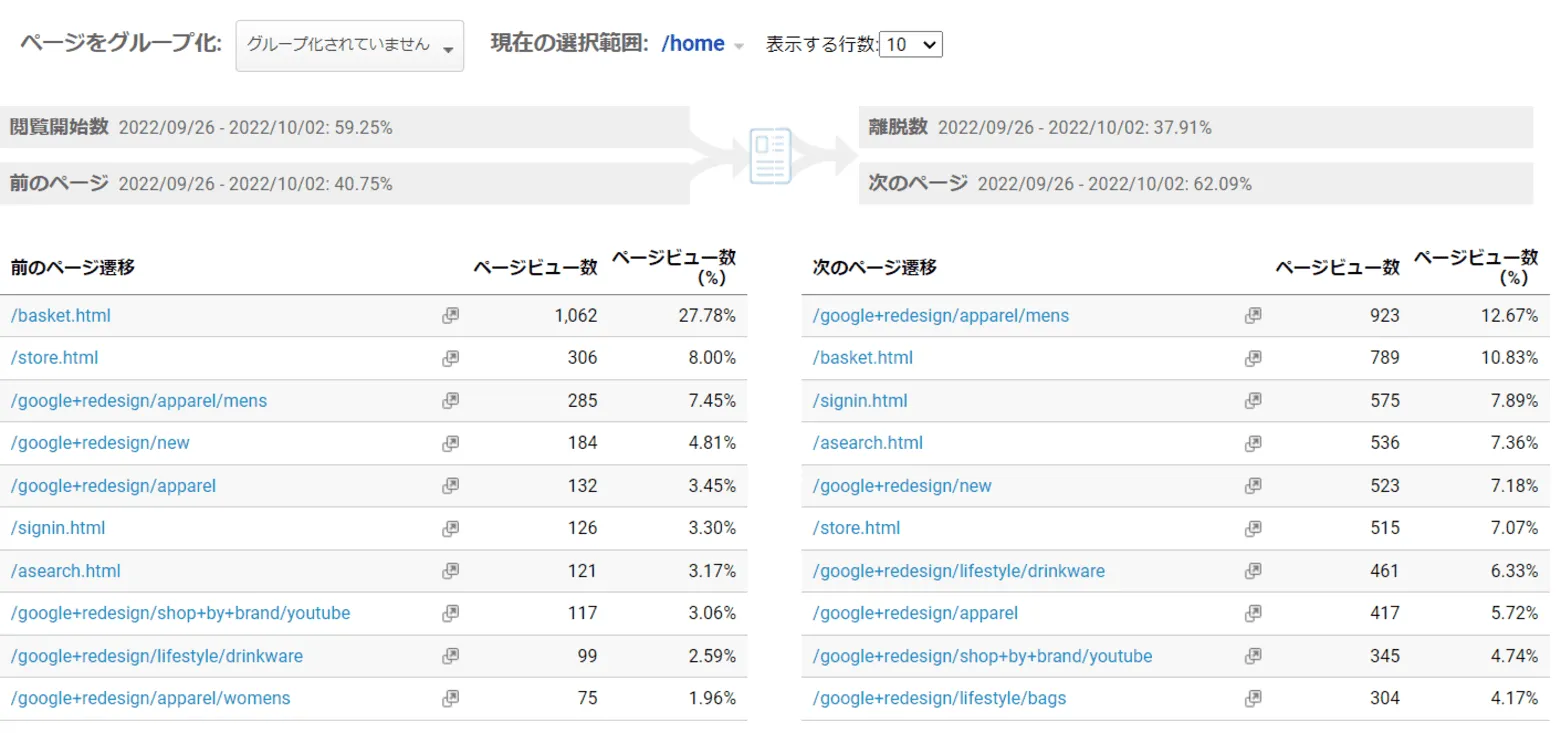Open popup icon for next /google+redesign/lifestyle/drinkware
1561x733 pixels.
click(x=1253, y=571)
